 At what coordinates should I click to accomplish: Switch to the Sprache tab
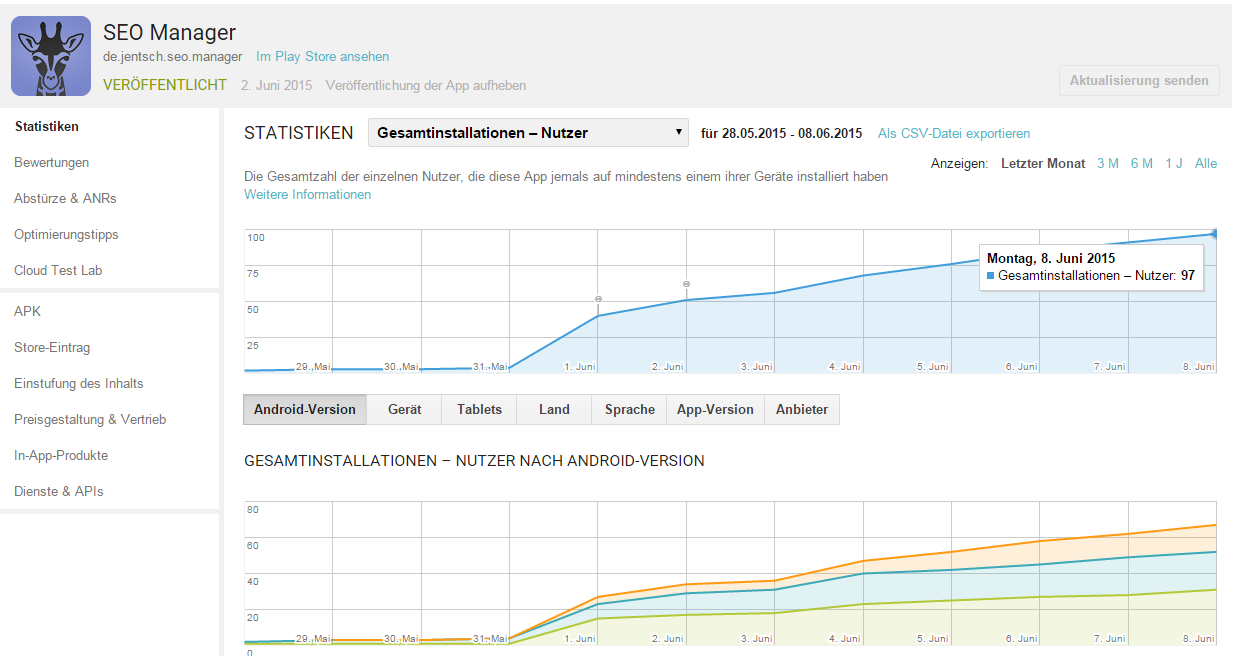pos(630,409)
